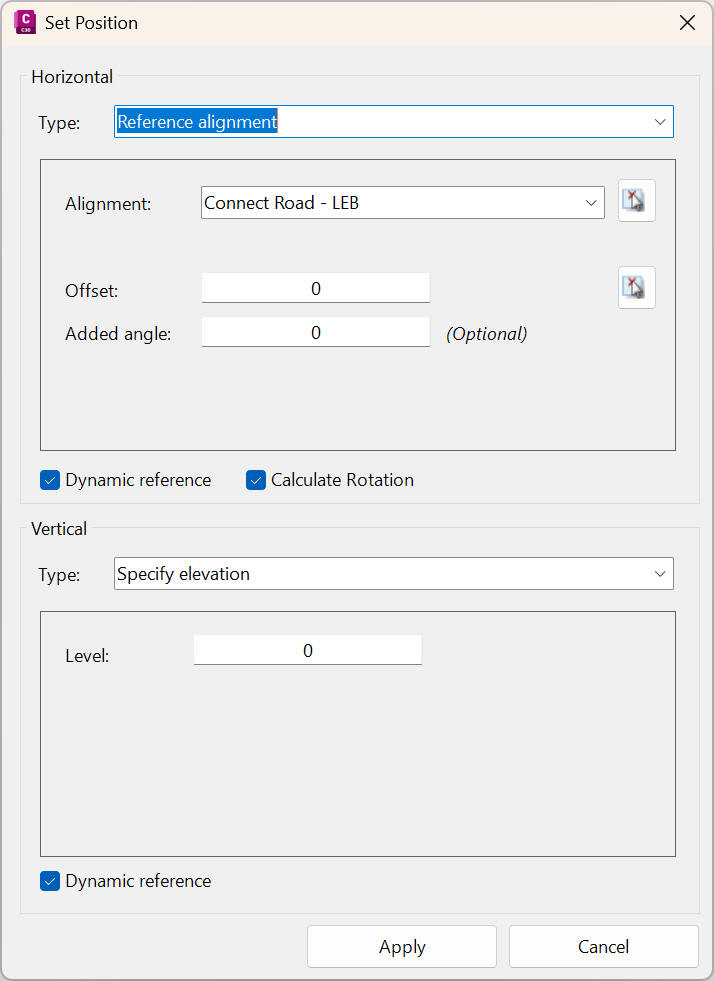Image resolution: width=714 pixels, height=981 pixels.
Task: Click the pick offset icon beside Offset field
Action: (636, 288)
